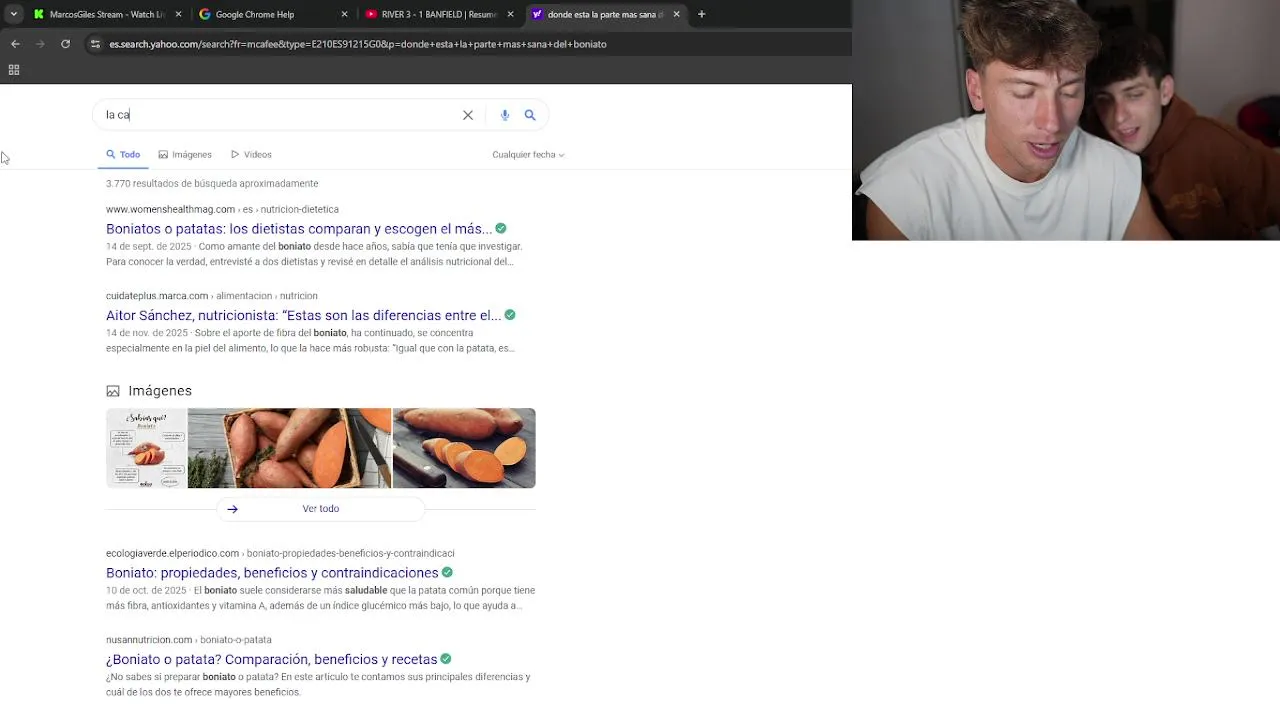Open the Aitor Sánchez nutricionista article
The height and width of the screenshot is (720, 1280).
[303, 316]
